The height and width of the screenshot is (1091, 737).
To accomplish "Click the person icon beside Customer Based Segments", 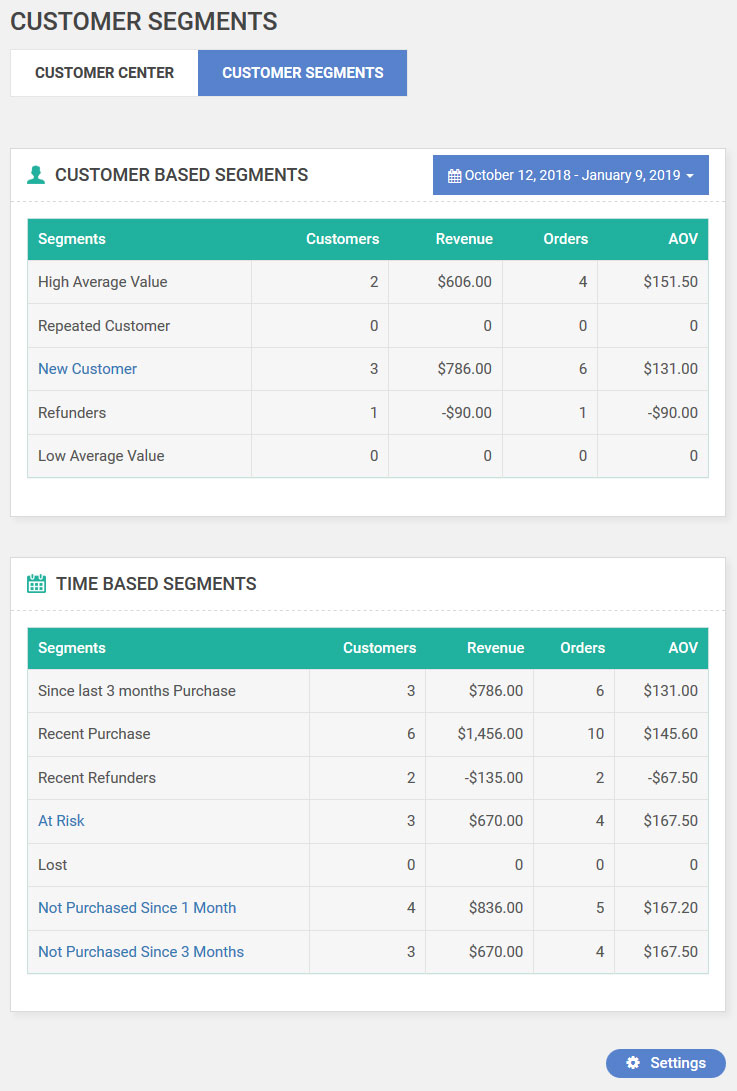I will click(x=36, y=175).
